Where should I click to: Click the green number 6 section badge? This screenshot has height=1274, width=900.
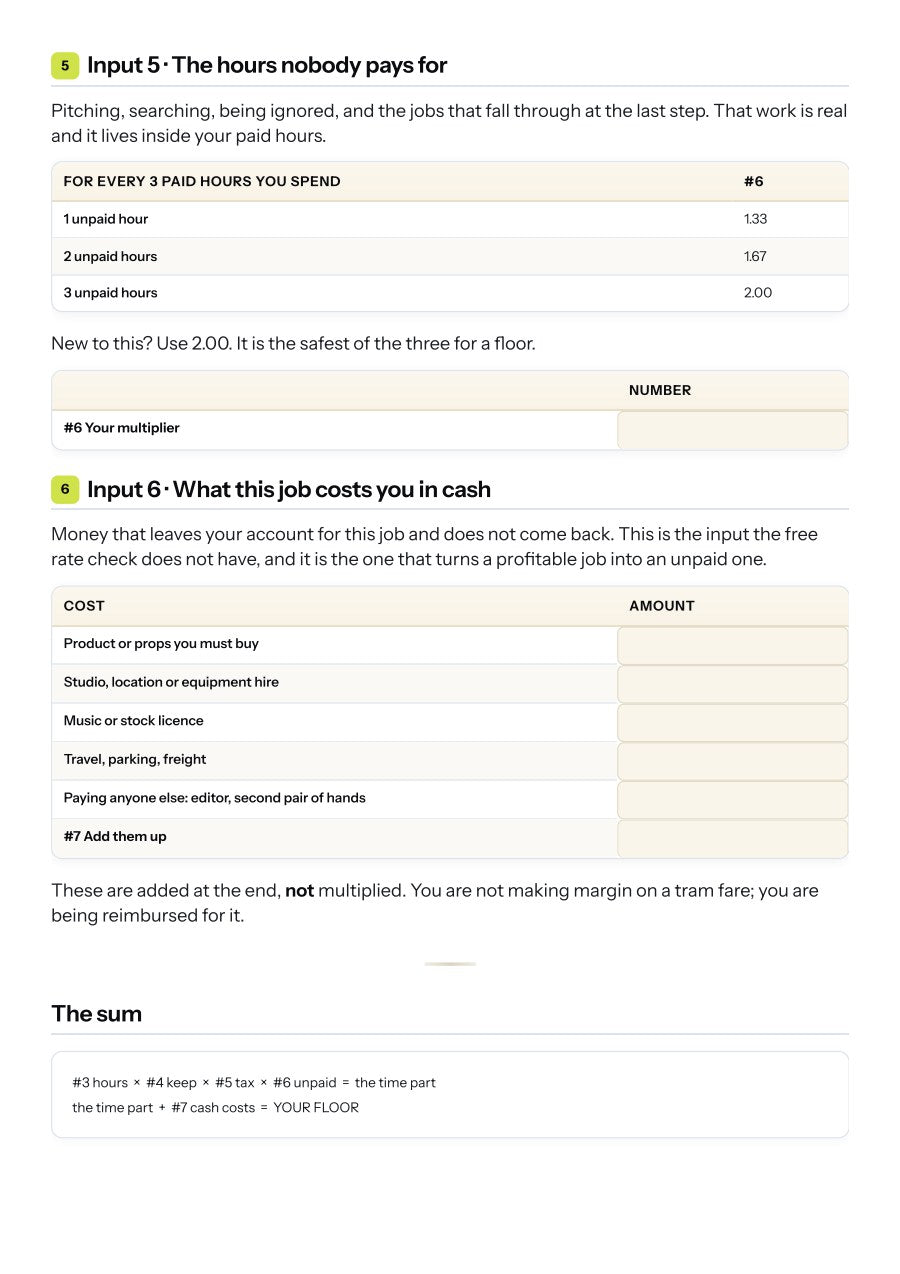click(x=65, y=490)
